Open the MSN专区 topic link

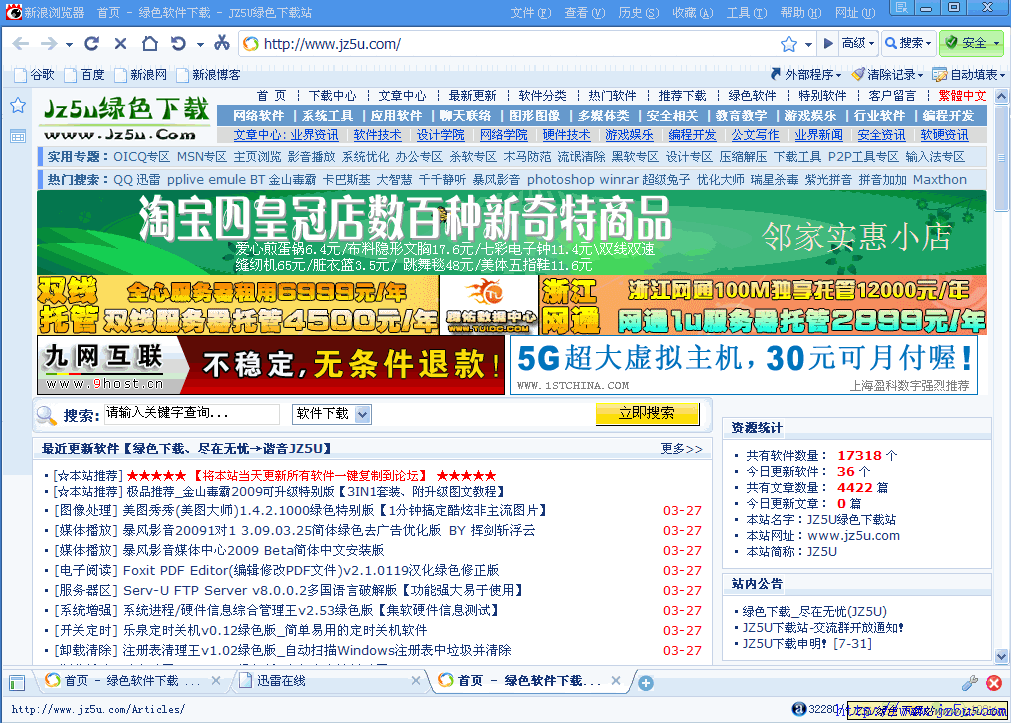point(202,157)
